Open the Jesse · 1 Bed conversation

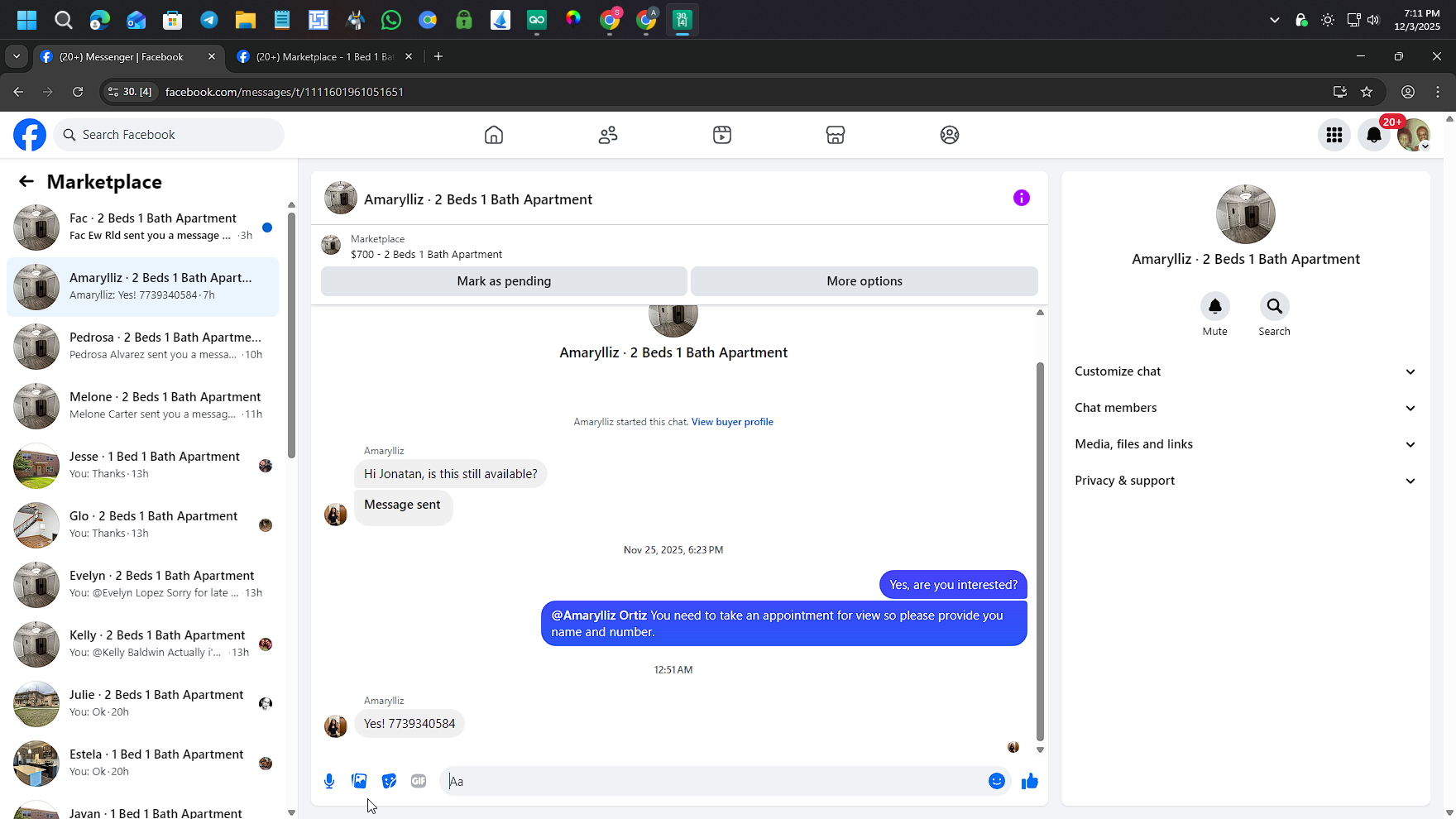tap(143, 465)
